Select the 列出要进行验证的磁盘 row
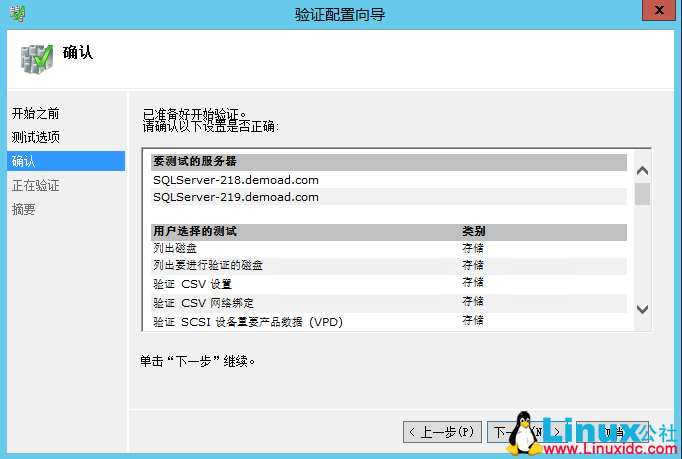Viewport: 682px width, 459px height. [x=389, y=265]
